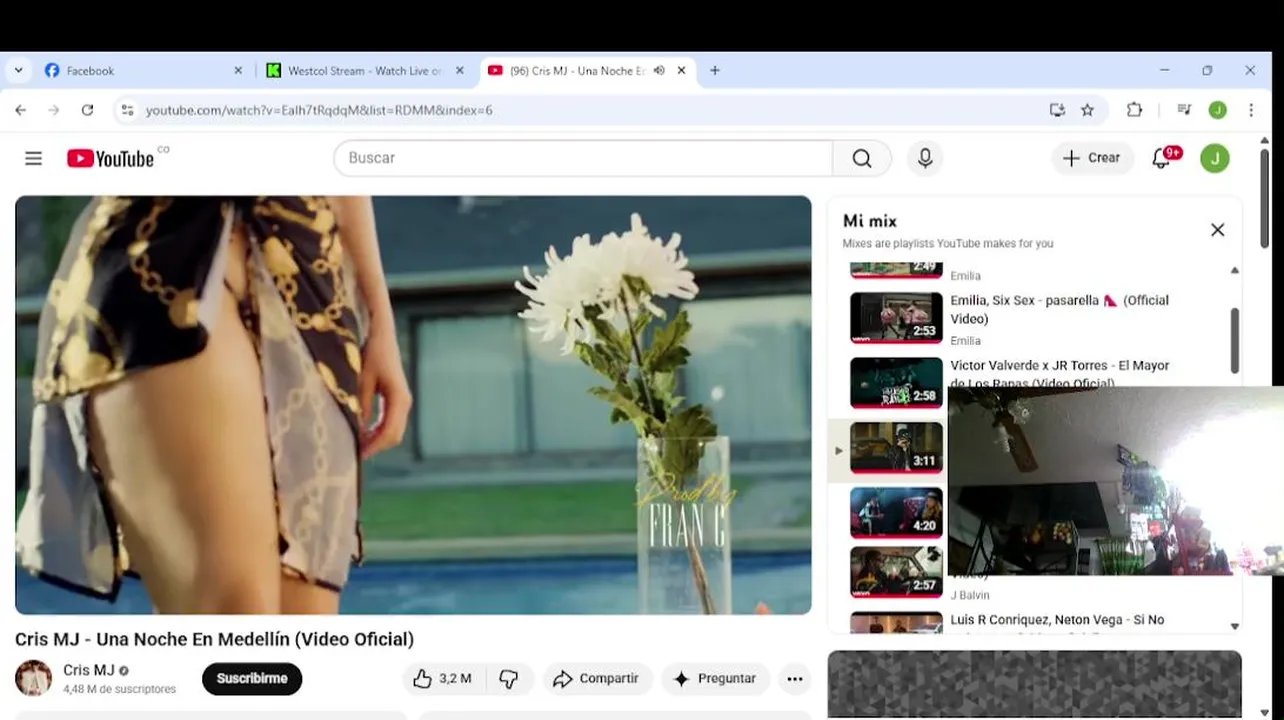1284x720 pixels.
Task: Click the video player to pause
Action: click(413, 405)
